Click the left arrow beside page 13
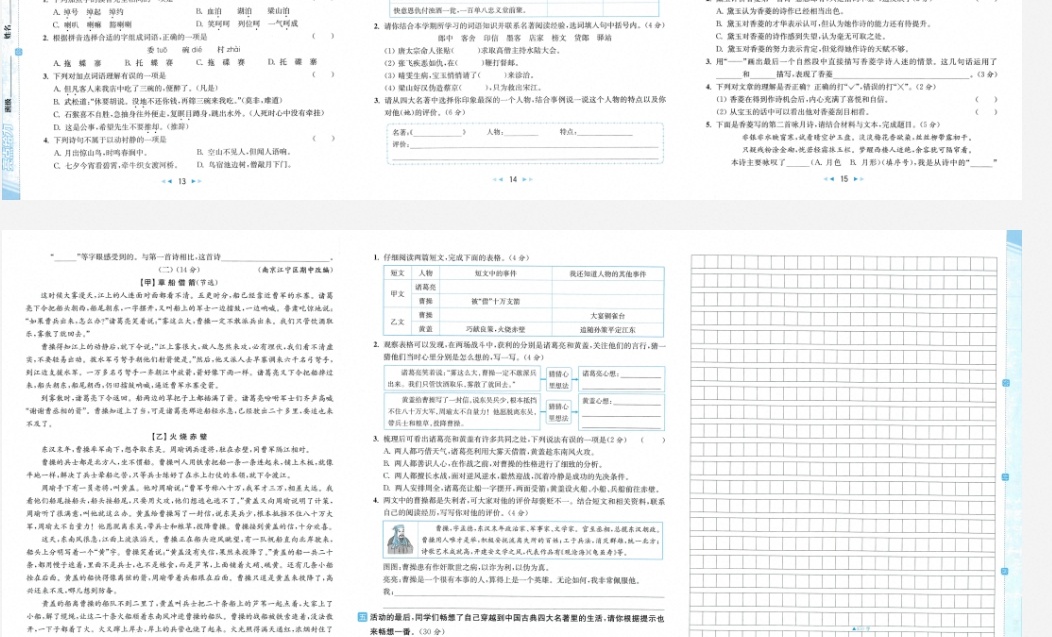Screen dimensions: 1052x637 tap(166, 181)
